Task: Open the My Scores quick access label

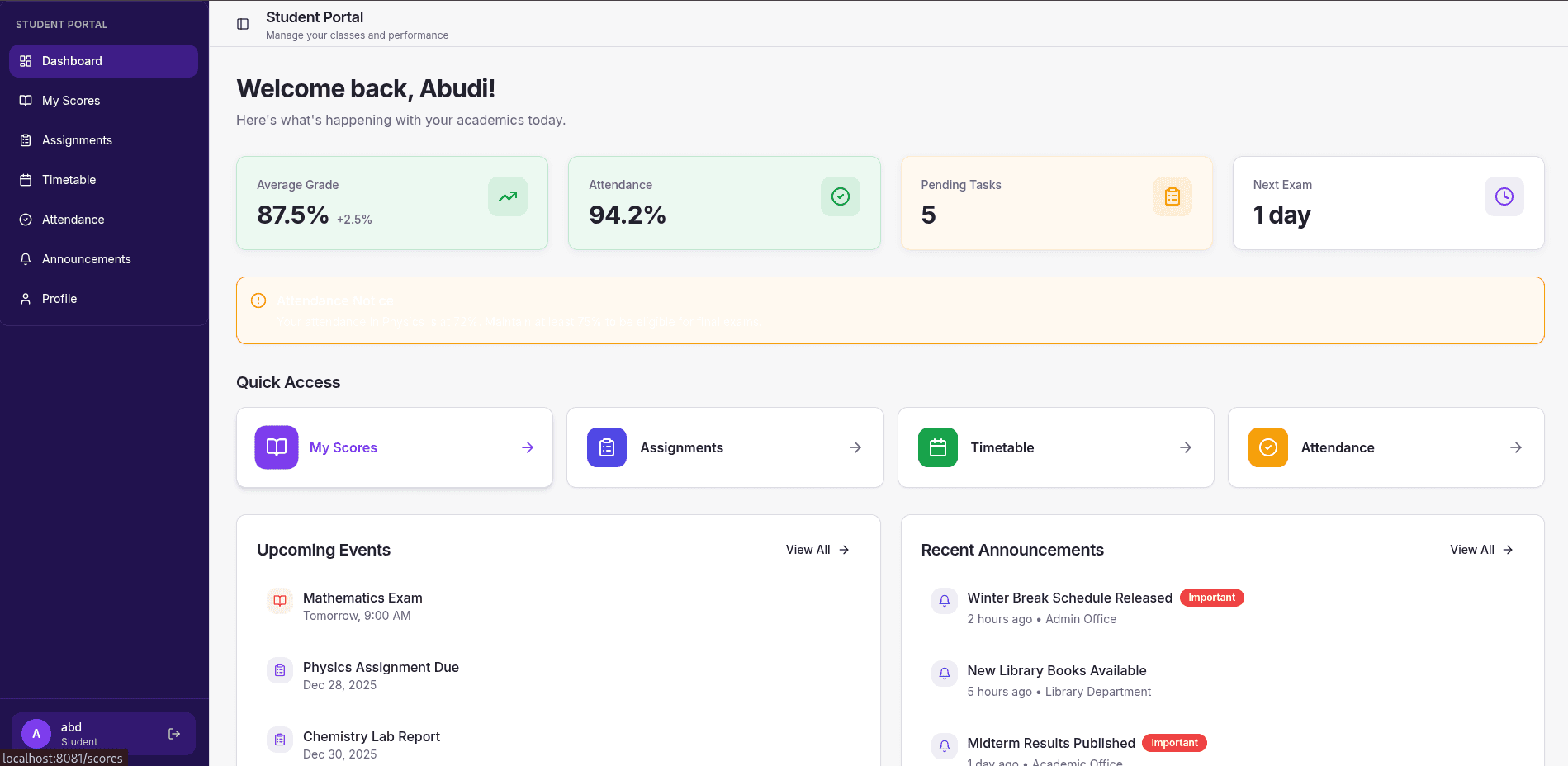Action: tap(343, 447)
